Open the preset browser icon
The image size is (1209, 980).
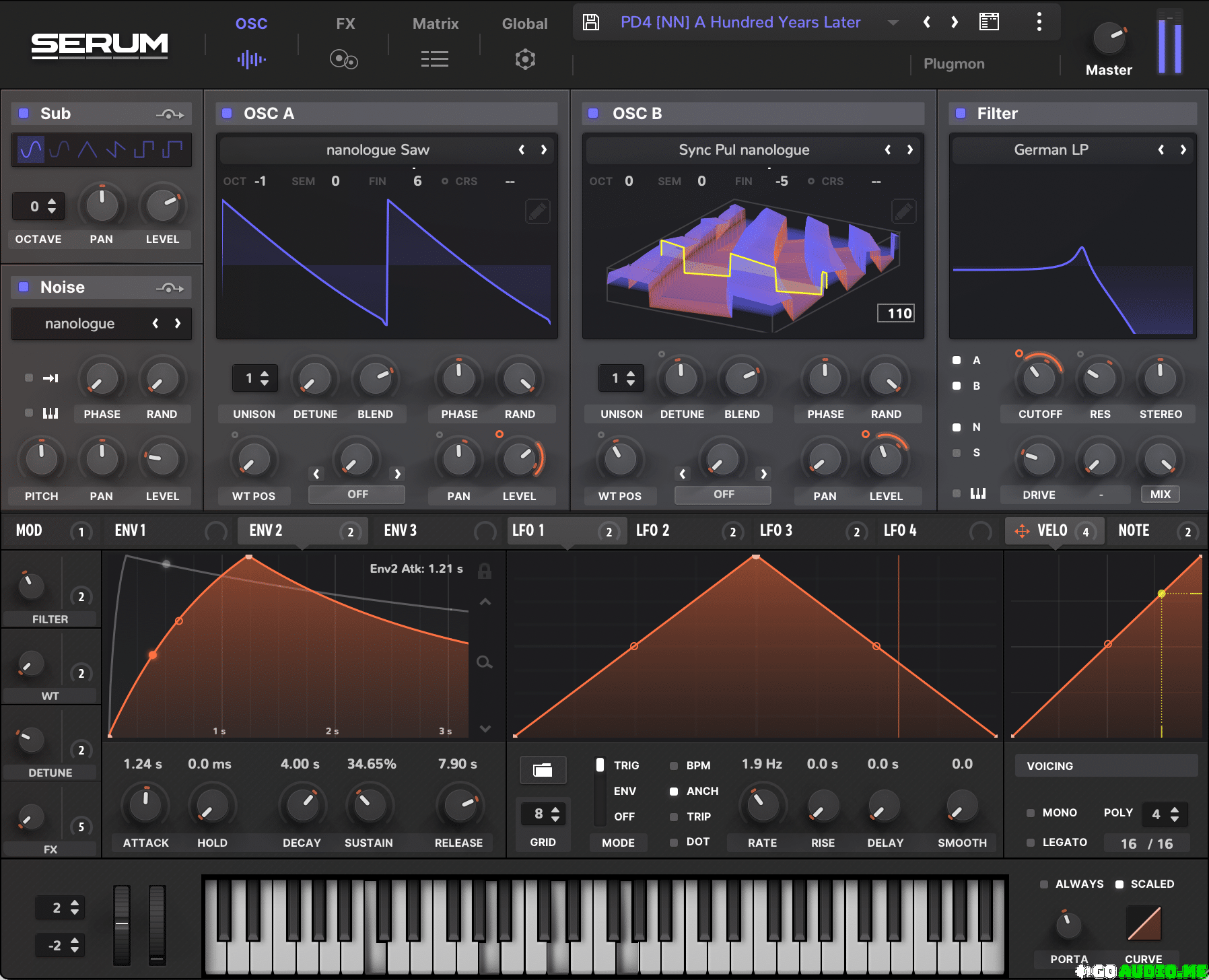click(x=988, y=22)
